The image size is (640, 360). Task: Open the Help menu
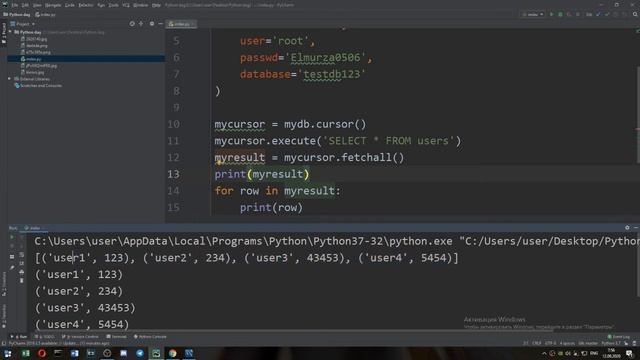coord(156,5)
